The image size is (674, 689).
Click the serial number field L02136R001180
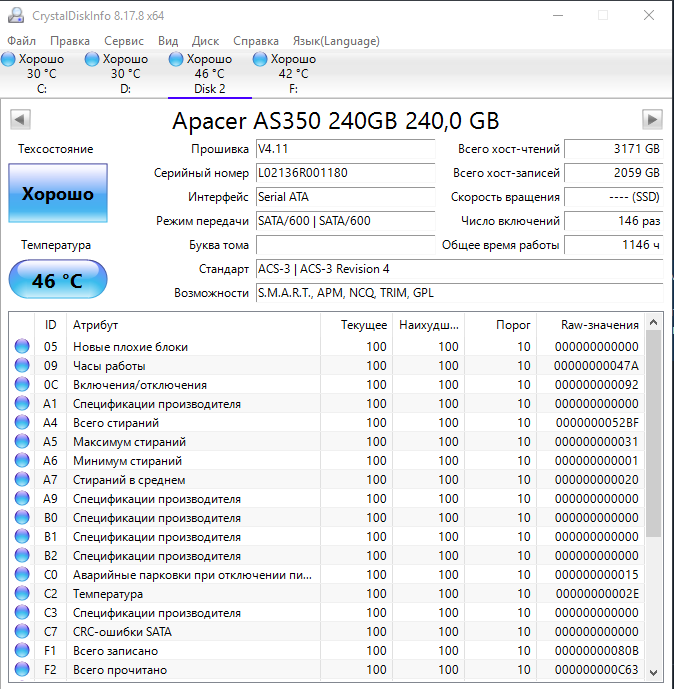point(345,173)
